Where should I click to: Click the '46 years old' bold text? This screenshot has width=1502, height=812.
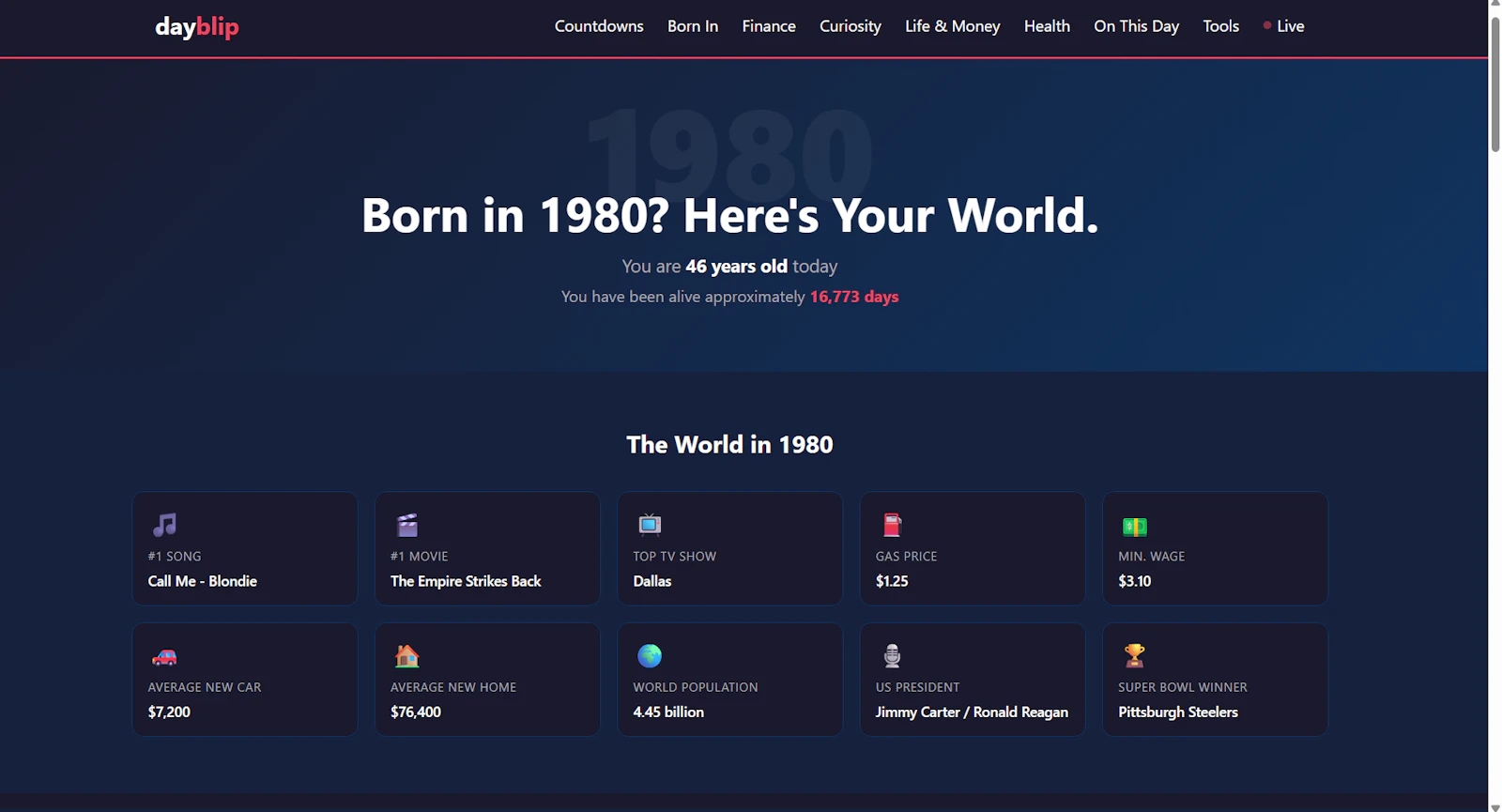[736, 267]
